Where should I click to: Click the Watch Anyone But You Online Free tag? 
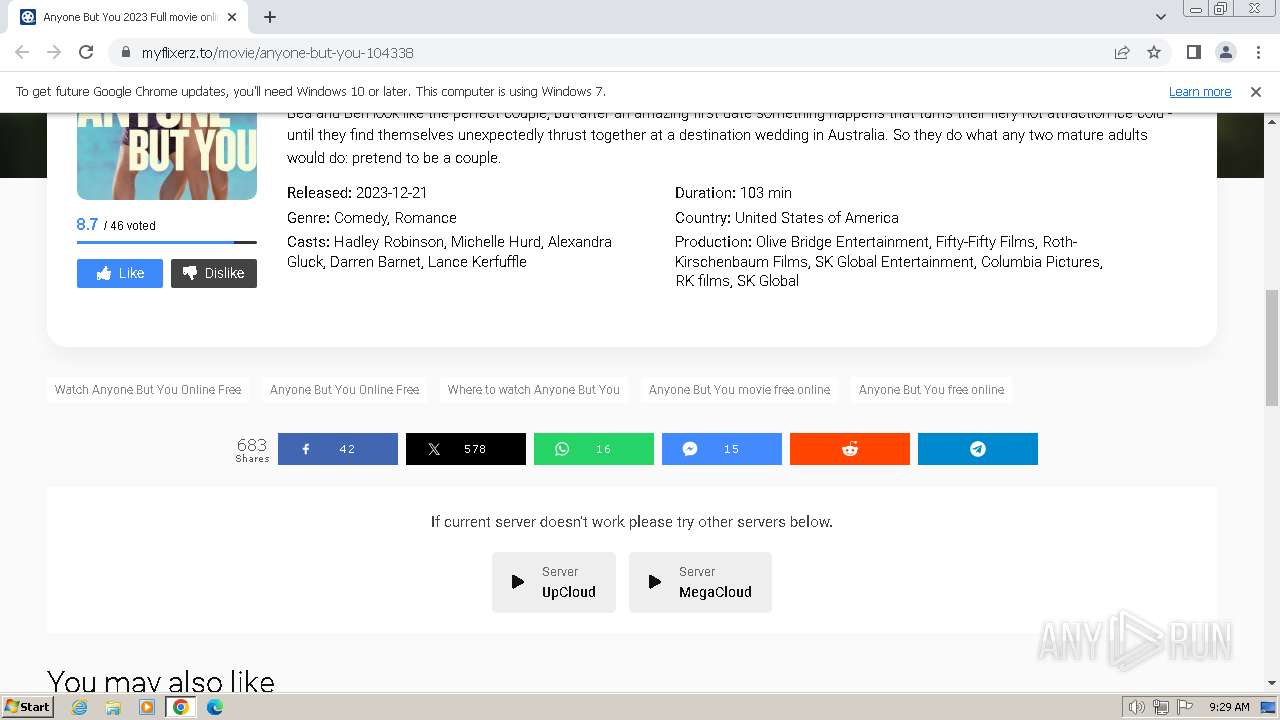point(148,390)
